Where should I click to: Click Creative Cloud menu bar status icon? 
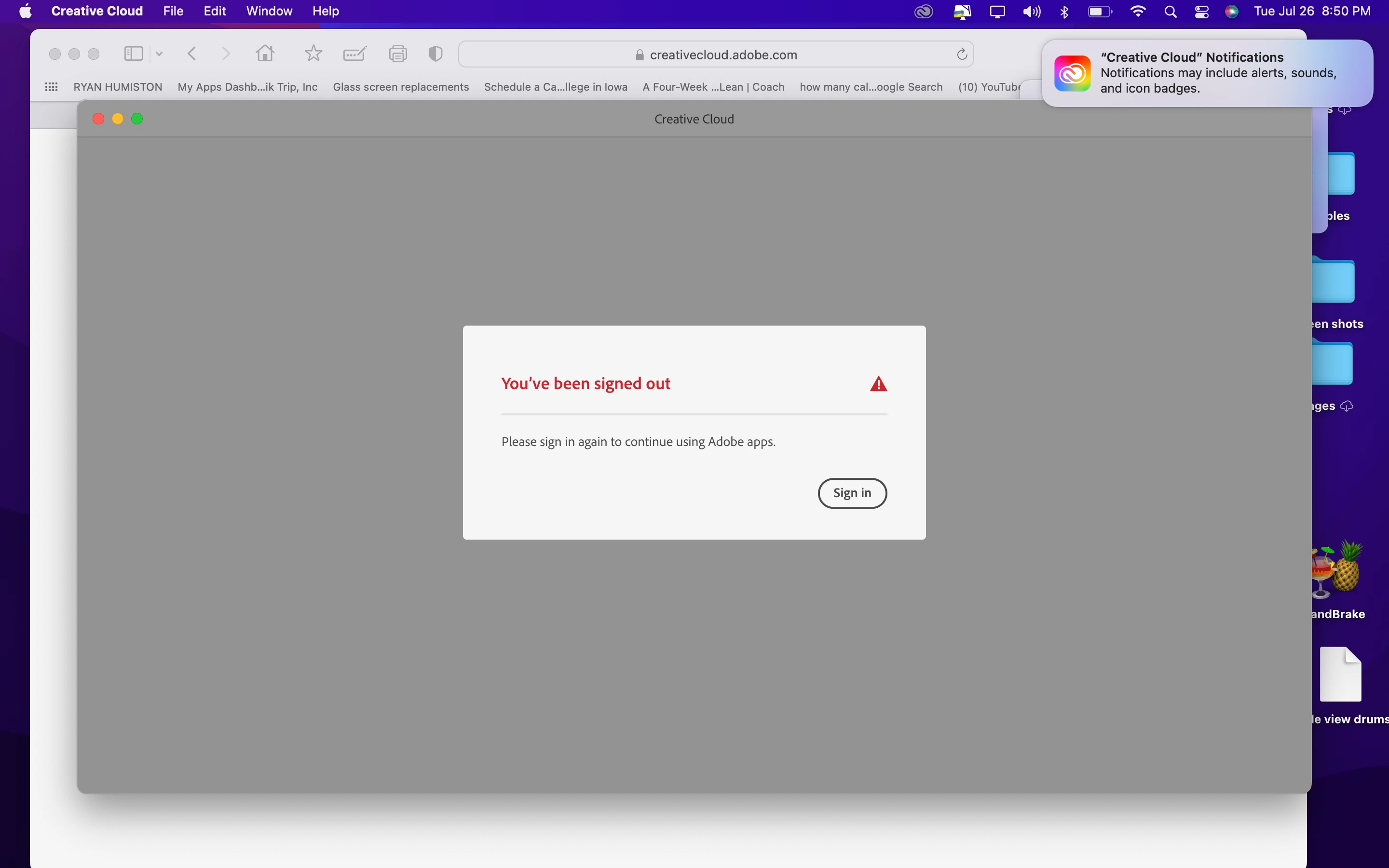click(924, 12)
